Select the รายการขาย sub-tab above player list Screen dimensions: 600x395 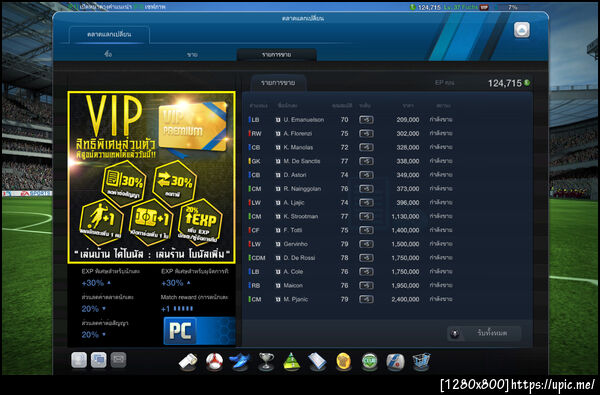click(x=278, y=83)
